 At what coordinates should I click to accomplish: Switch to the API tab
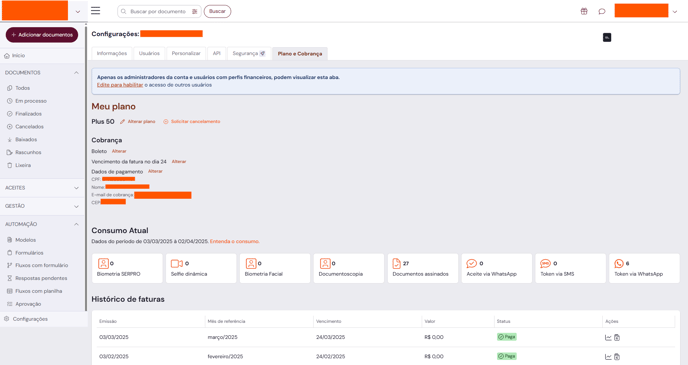(x=217, y=54)
